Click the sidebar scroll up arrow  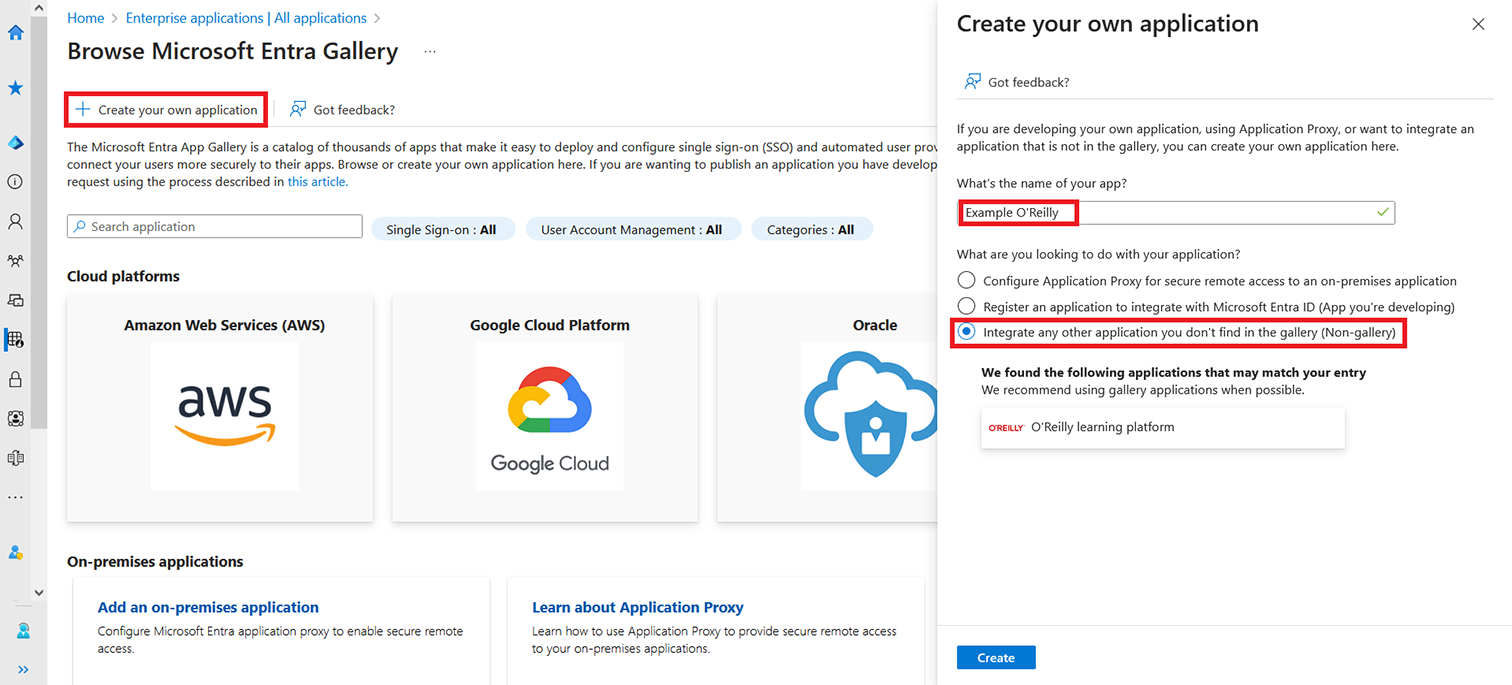39,8
